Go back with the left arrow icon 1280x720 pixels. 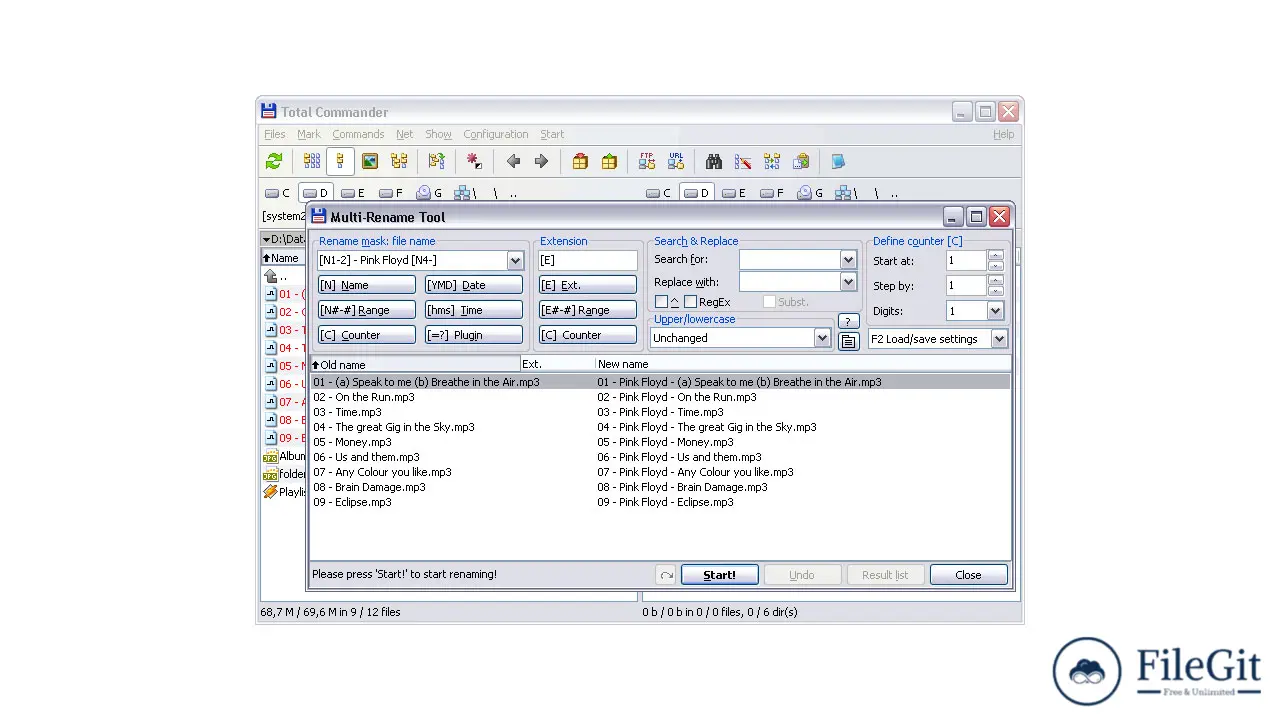(513, 161)
